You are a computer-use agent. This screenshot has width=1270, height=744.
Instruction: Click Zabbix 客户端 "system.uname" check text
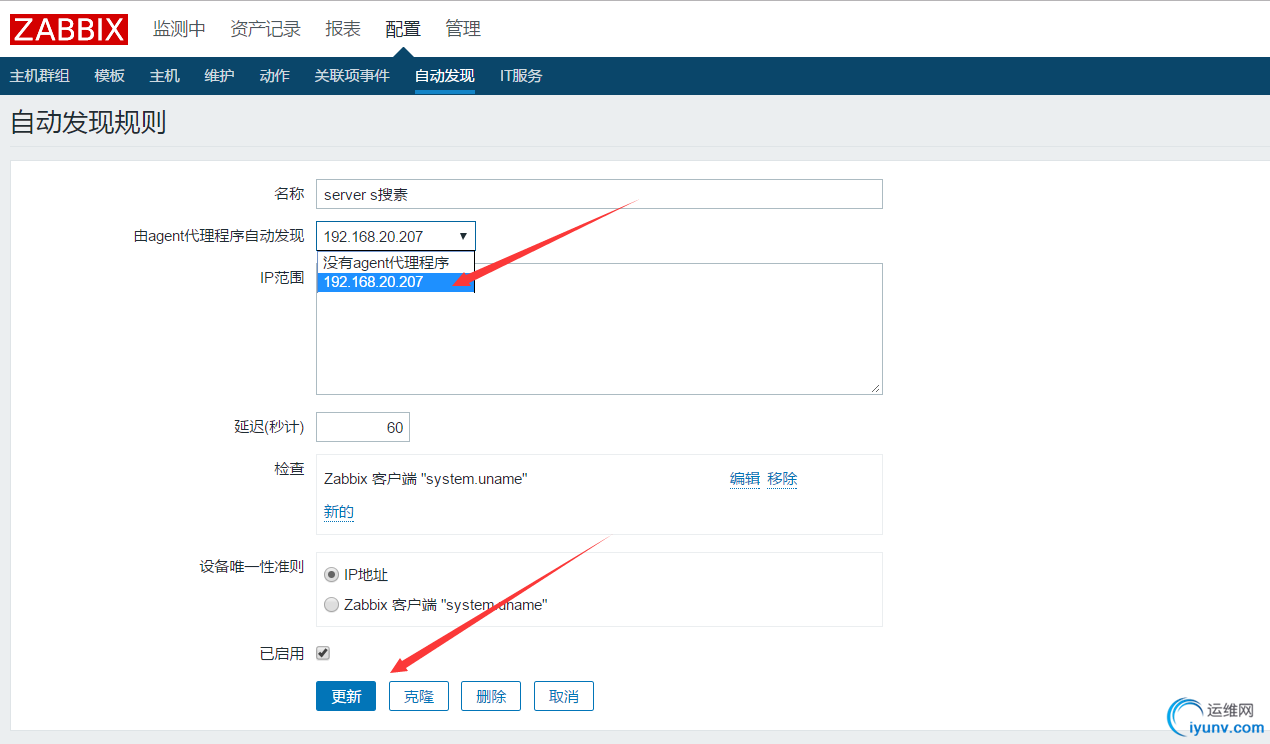coord(425,479)
